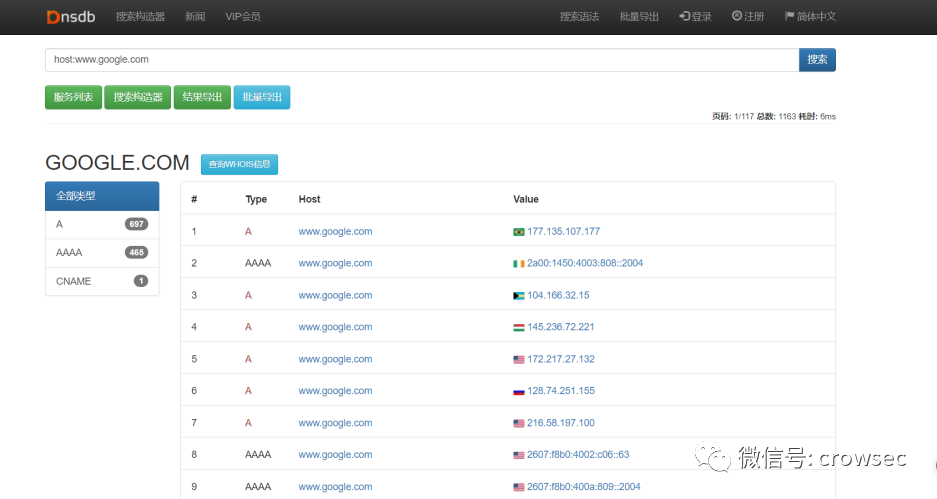Select the flag icon beside 145.236.72.221
937x499 pixels.
(519, 327)
